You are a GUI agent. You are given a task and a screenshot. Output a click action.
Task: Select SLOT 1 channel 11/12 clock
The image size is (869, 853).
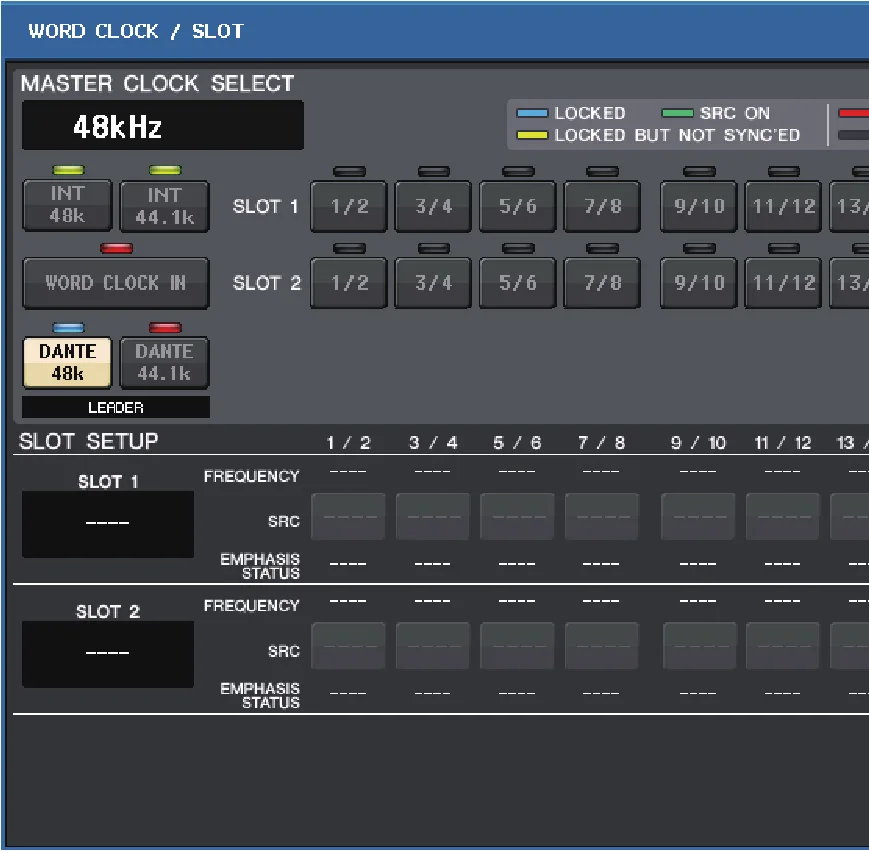tap(783, 206)
